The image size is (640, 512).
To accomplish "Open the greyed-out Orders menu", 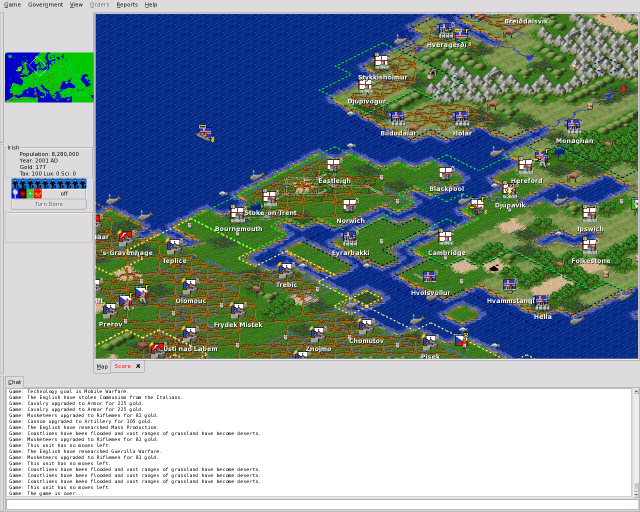I will [99, 5].
